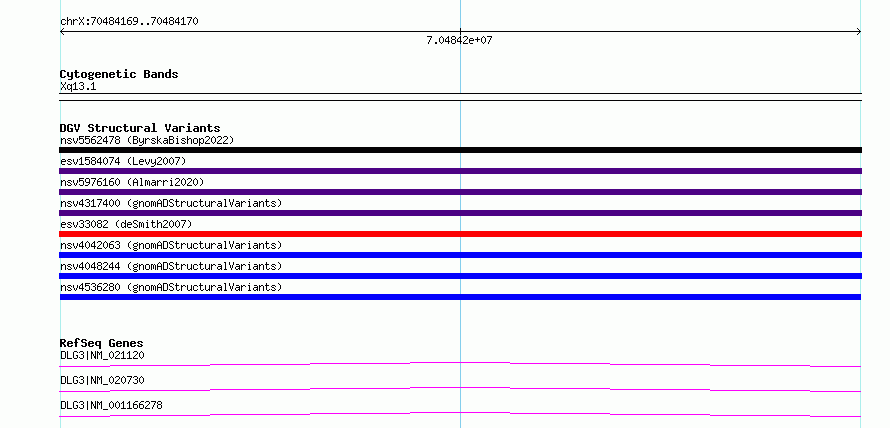Select the Cytogenetic Bands track heading

pos(119,74)
